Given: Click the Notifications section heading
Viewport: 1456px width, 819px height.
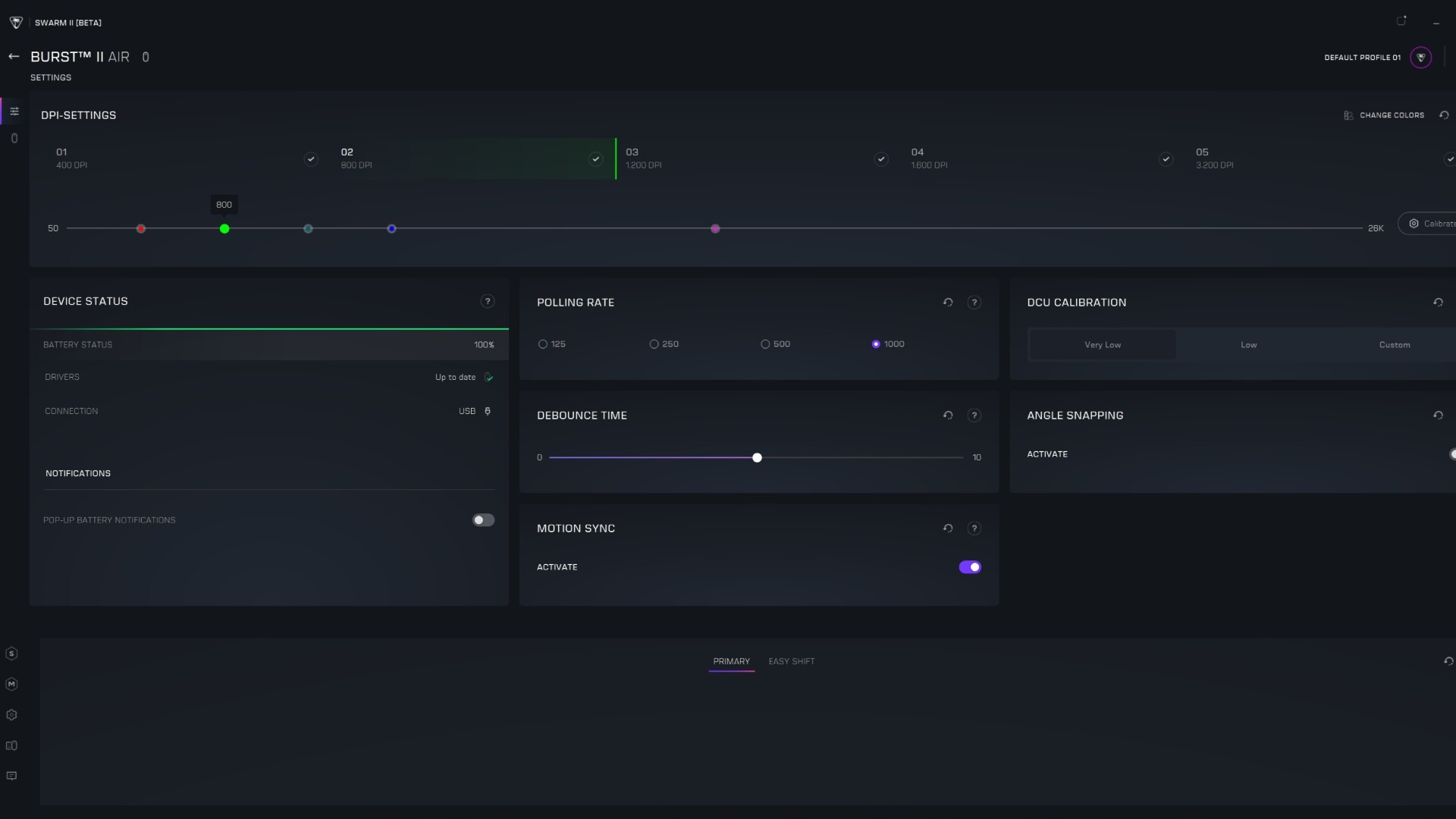Looking at the screenshot, I should [78, 473].
